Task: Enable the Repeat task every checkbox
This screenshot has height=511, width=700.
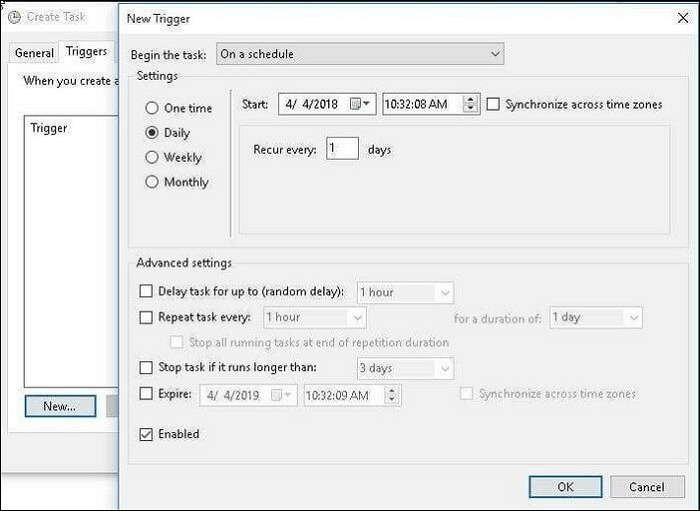Action: 146,317
